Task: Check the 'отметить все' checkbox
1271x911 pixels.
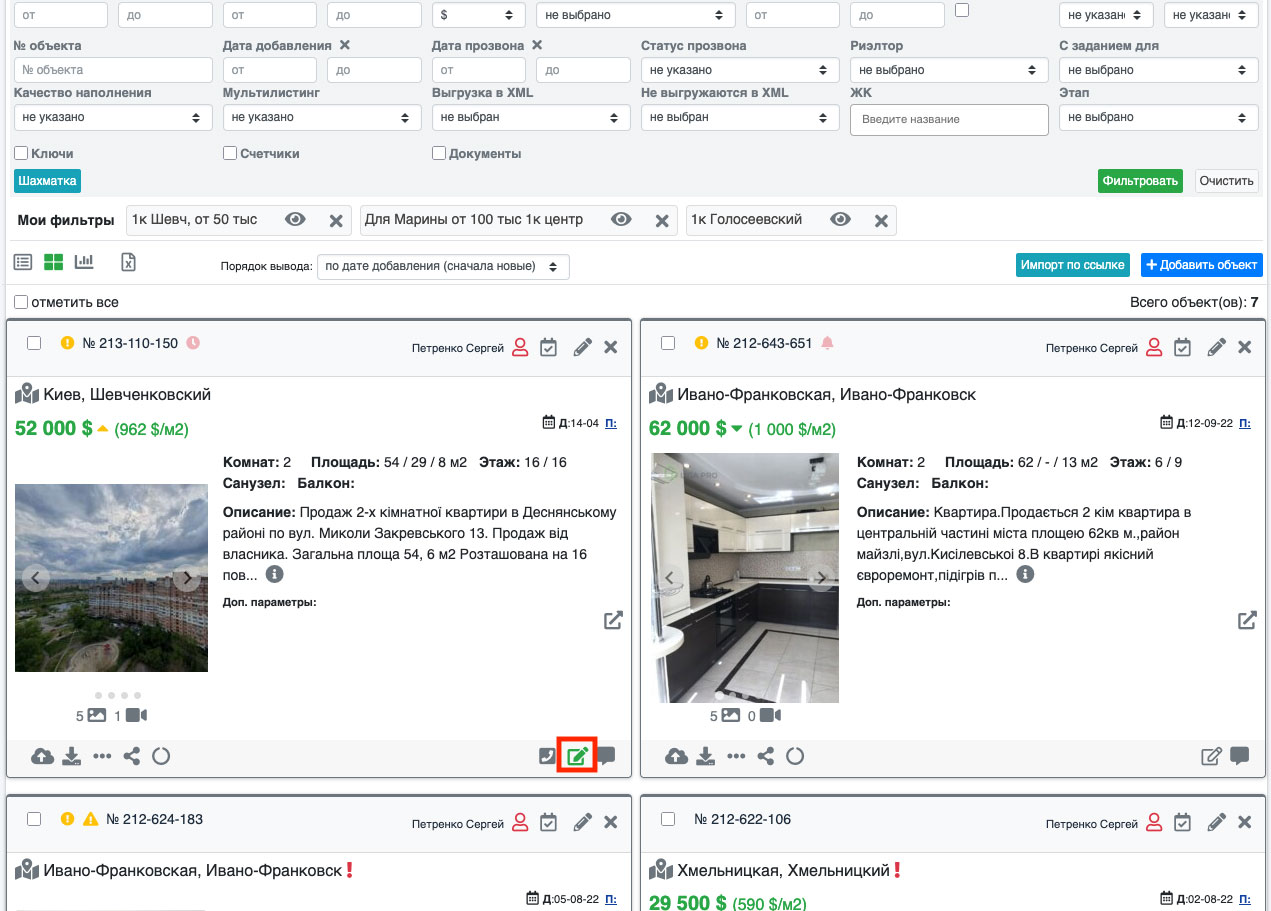Action: [21, 302]
